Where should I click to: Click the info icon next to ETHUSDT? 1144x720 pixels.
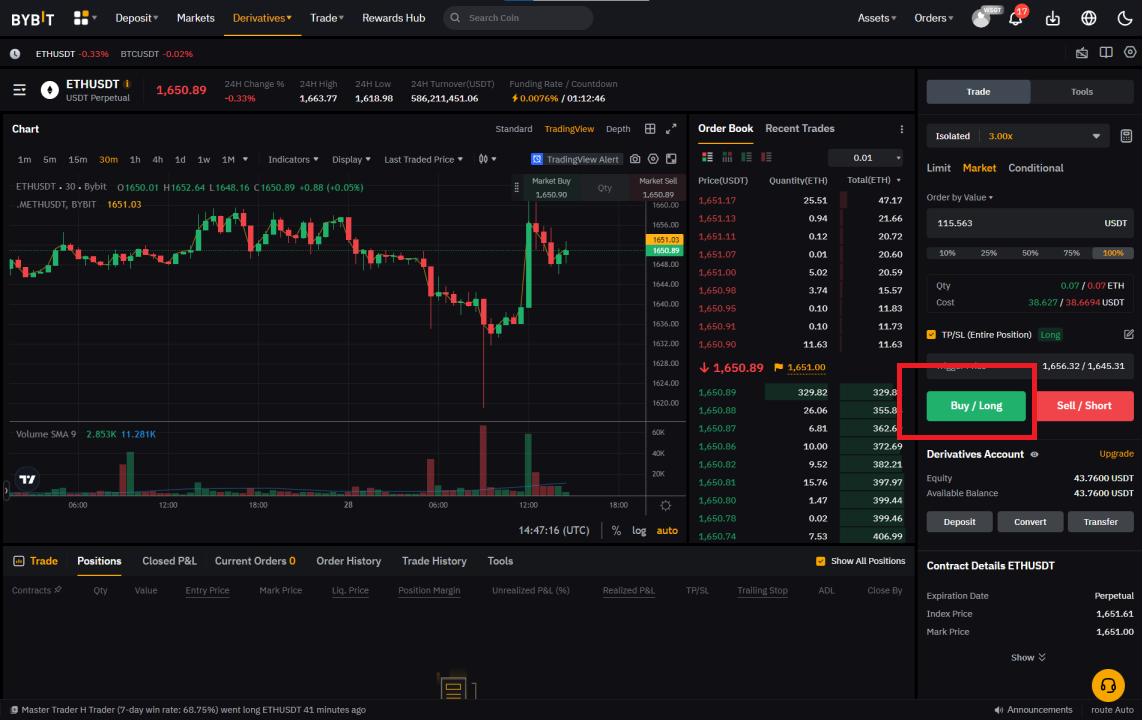(127, 84)
